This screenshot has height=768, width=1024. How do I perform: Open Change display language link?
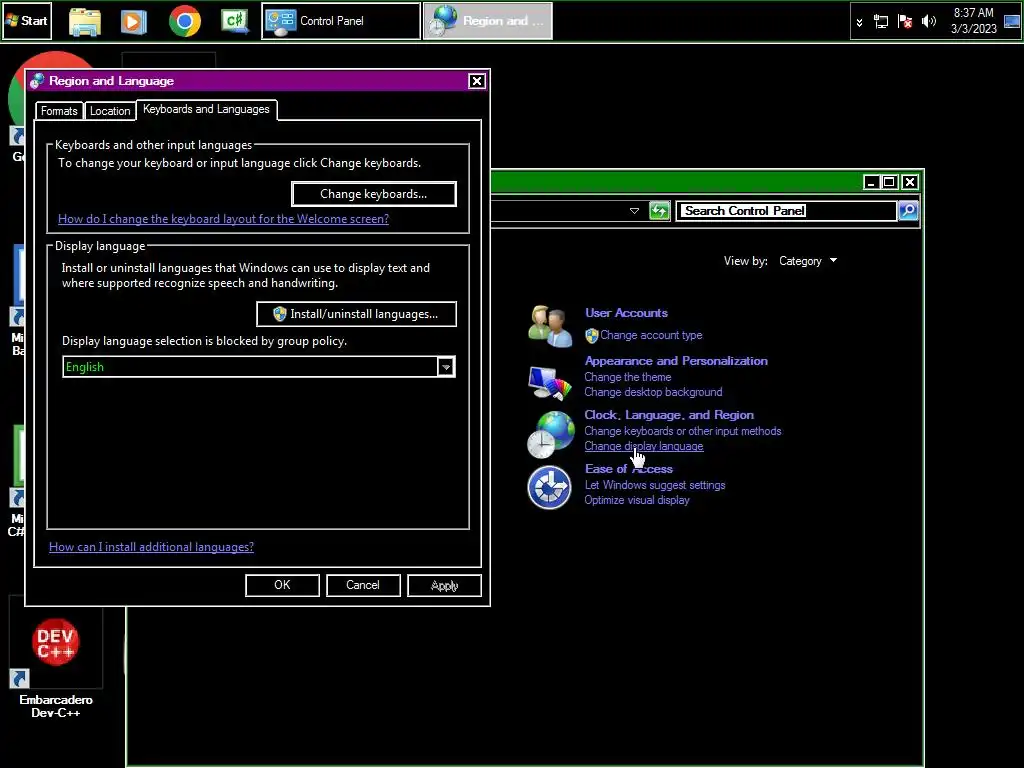[643, 446]
